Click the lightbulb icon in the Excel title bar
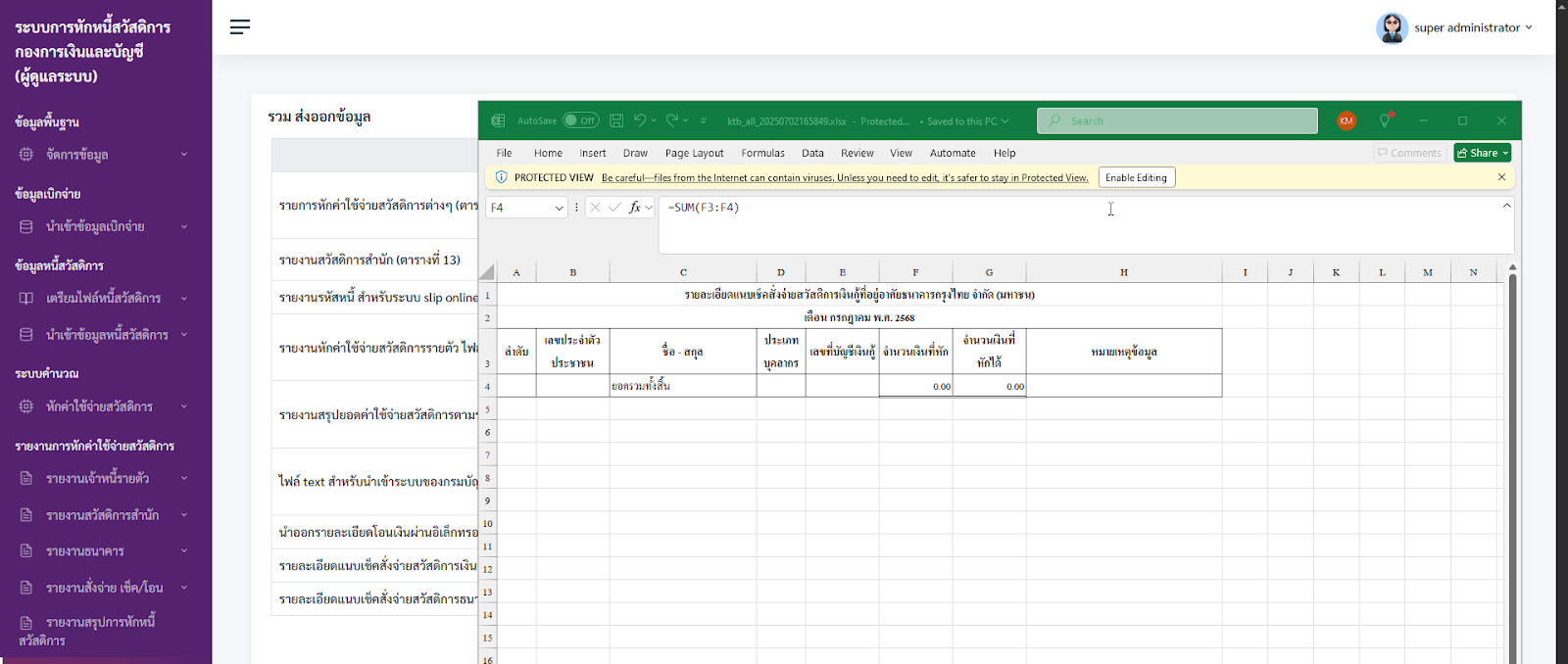The image size is (1568, 664). pos(1386,120)
